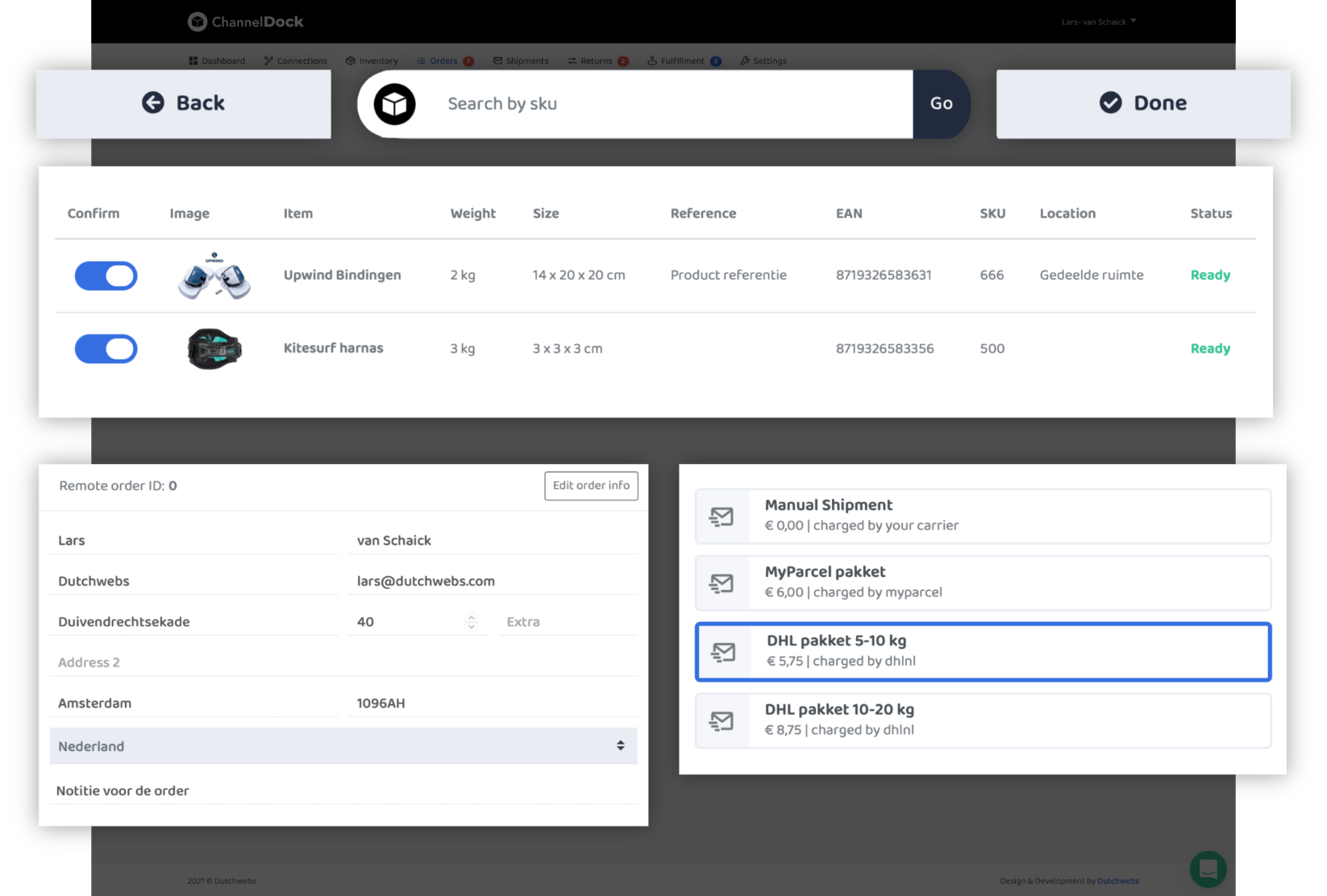Viewport: 1327px width, 896px height.
Task: Click the Kitesurf harnas product image
Action: [x=214, y=349]
